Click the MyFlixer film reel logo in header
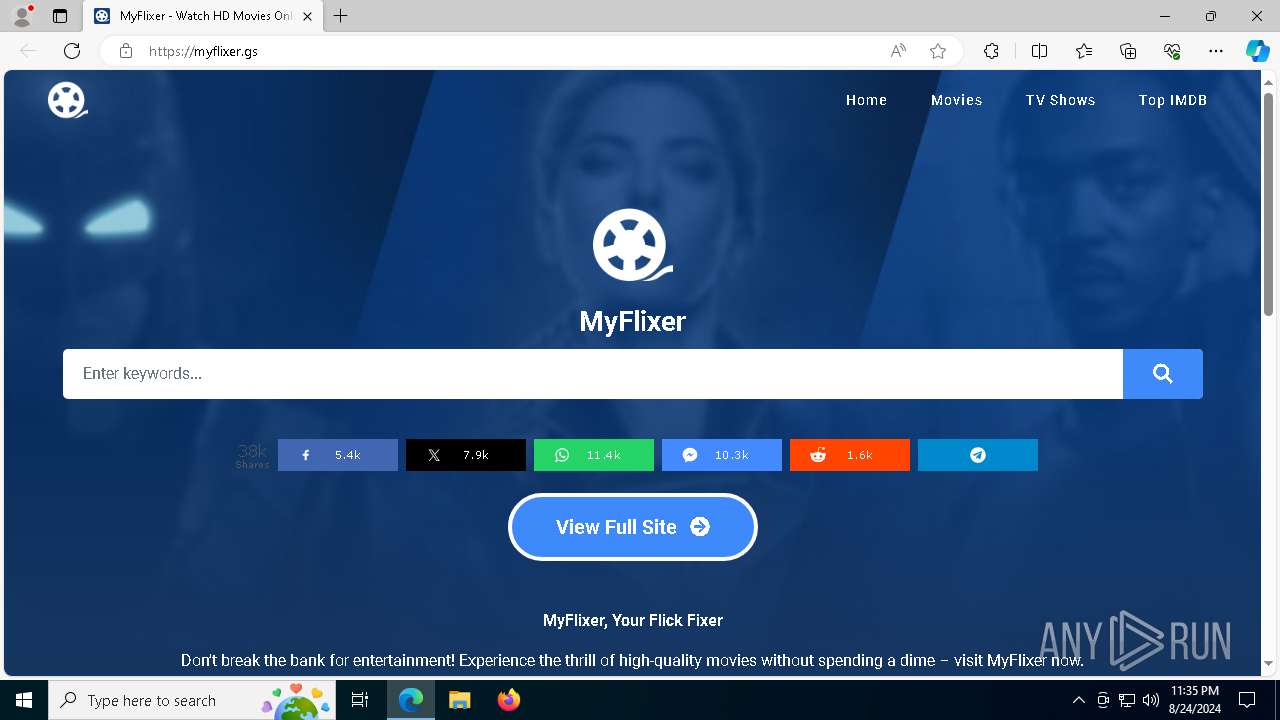Screen dimensions: 1280x720 (68, 100)
